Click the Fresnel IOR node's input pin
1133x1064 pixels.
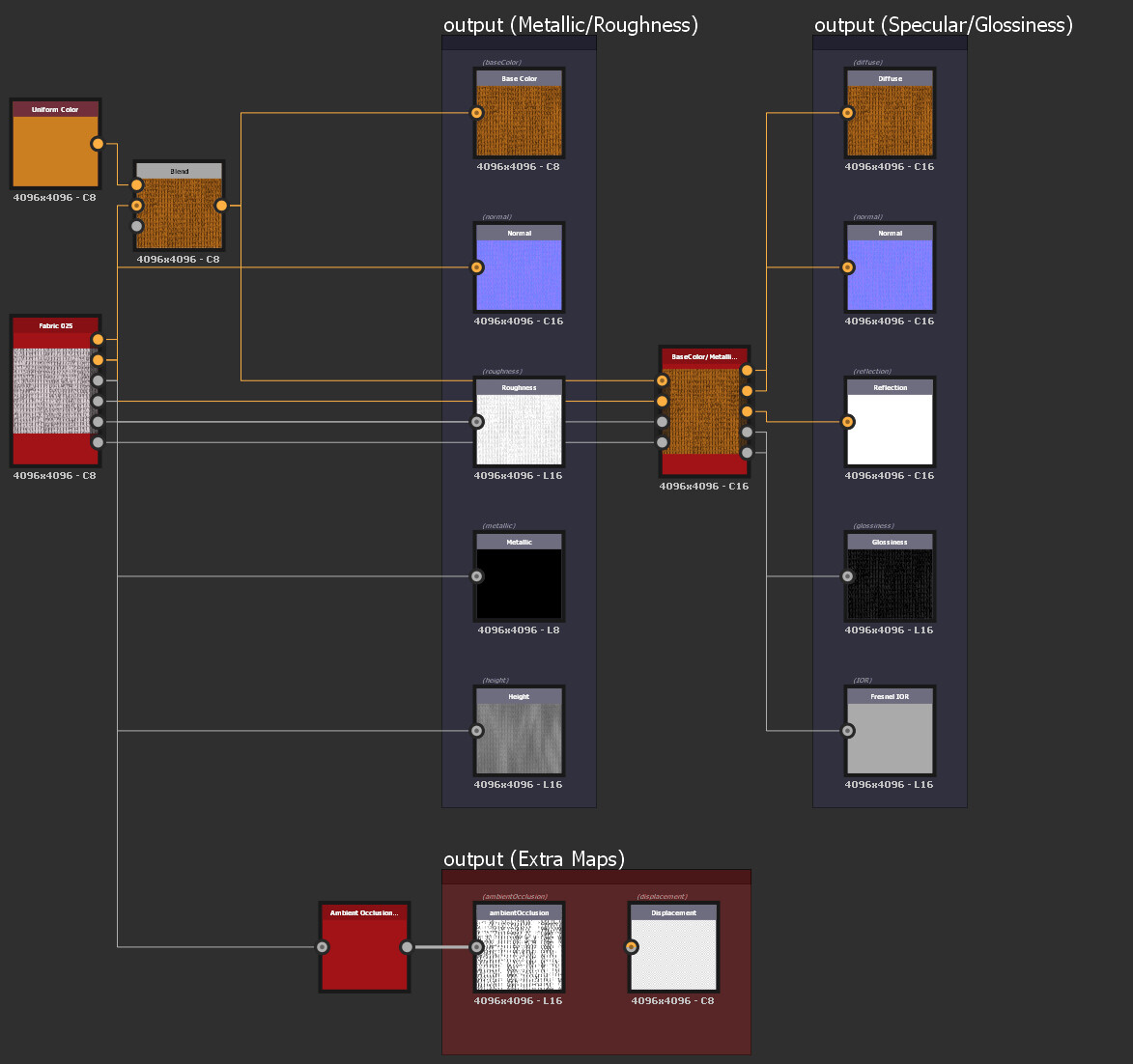(x=848, y=731)
